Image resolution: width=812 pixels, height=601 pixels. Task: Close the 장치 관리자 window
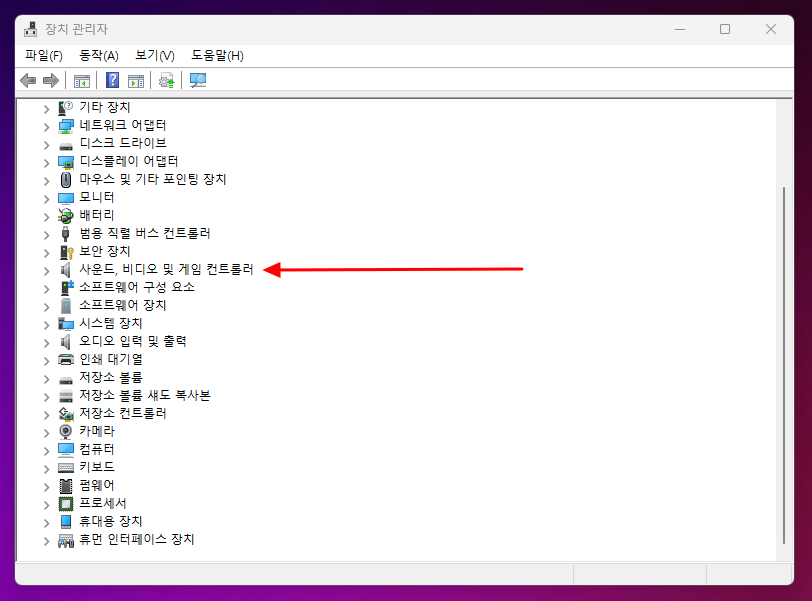point(771,30)
